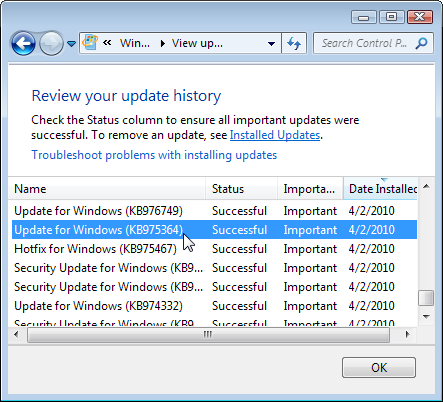The image size is (443, 402).
Task: Confirm with the OK button
Action: point(379,368)
